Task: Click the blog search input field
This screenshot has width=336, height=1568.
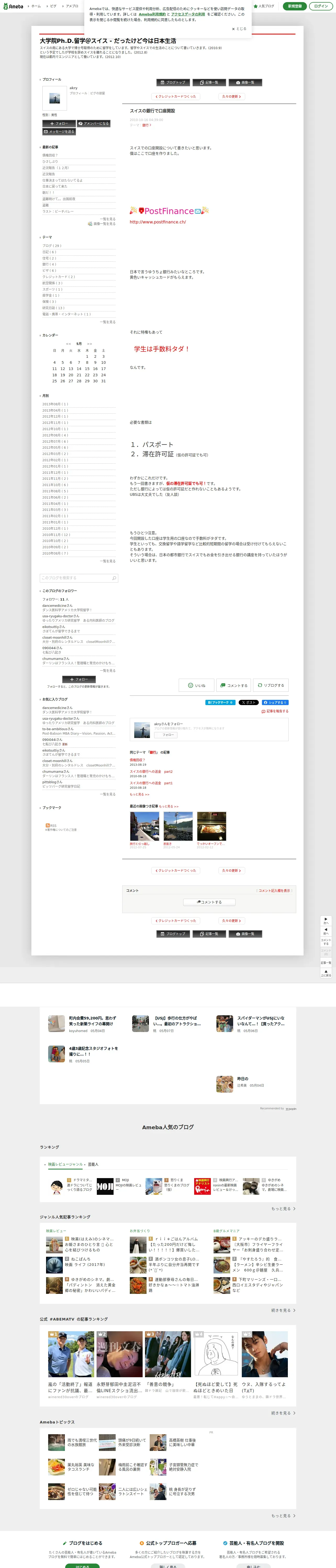Action: (x=75, y=578)
